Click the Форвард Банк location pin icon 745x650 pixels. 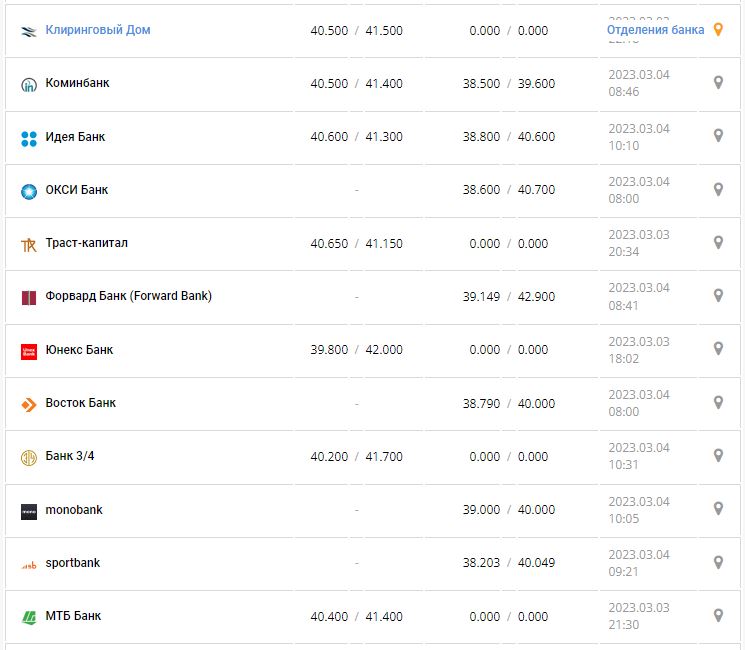point(717,296)
